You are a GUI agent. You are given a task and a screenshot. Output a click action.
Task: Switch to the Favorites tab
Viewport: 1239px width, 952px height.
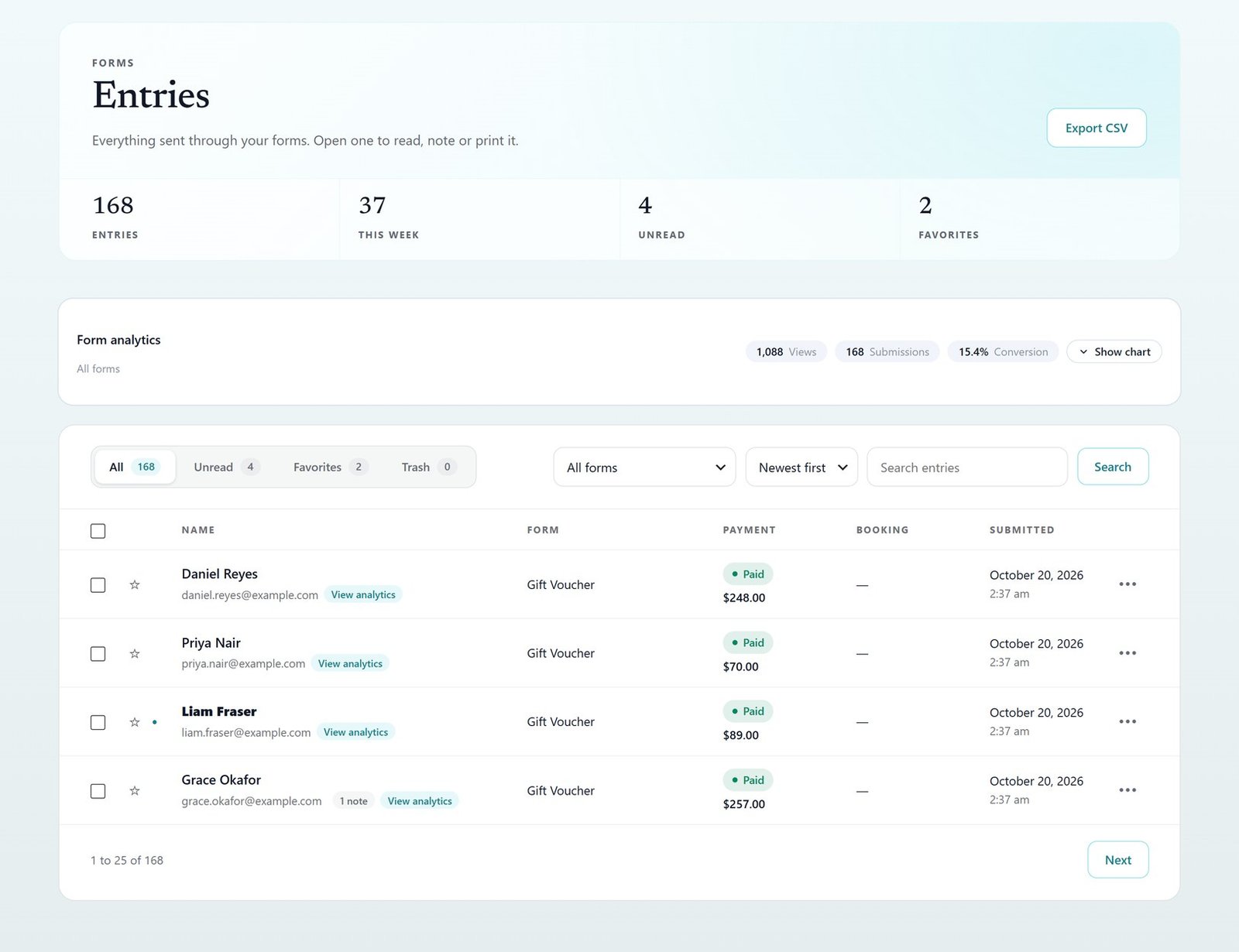click(x=330, y=467)
